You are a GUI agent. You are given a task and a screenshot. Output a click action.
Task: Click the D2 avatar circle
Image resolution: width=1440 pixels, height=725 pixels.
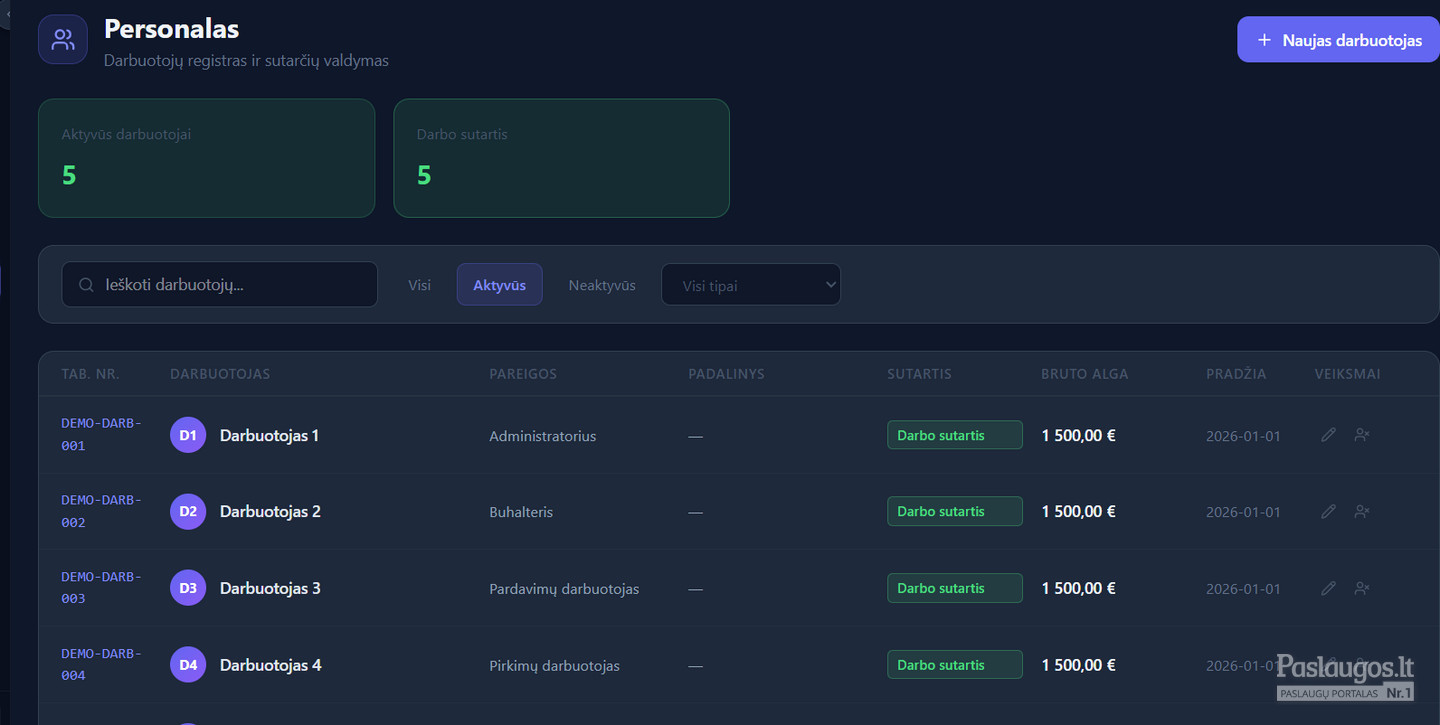(188, 511)
